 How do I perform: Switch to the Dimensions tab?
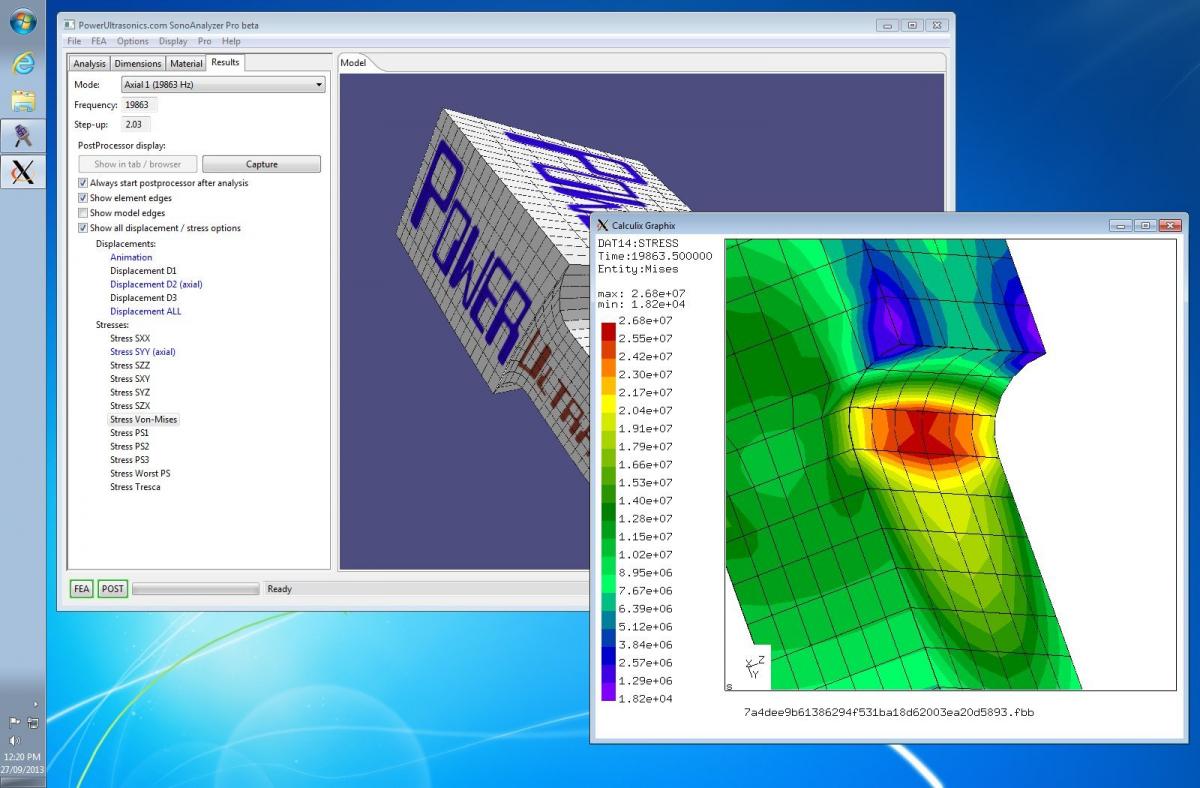point(137,63)
